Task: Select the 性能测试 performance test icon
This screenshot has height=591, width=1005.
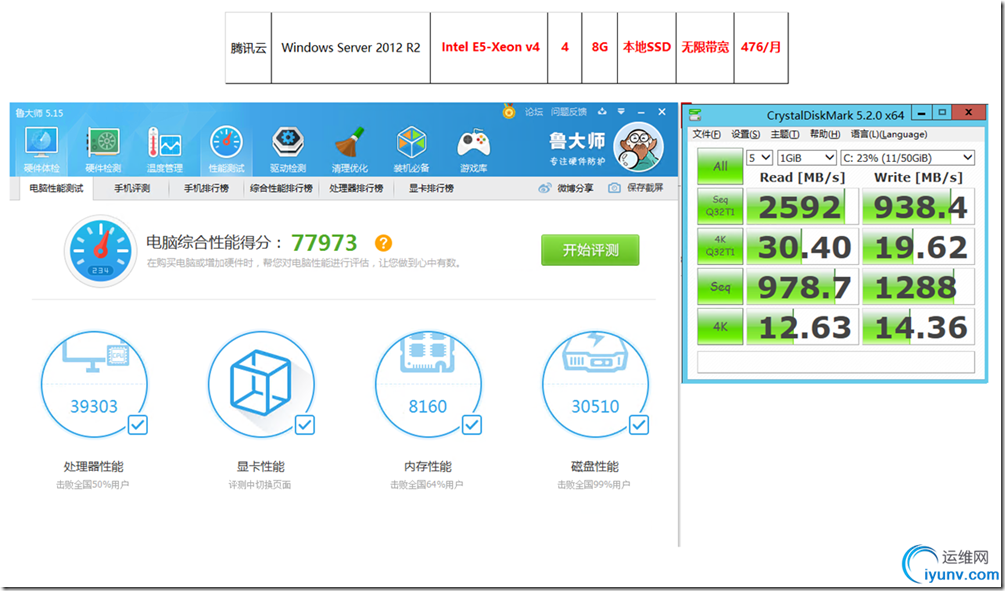Action: click(x=226, y=149)
